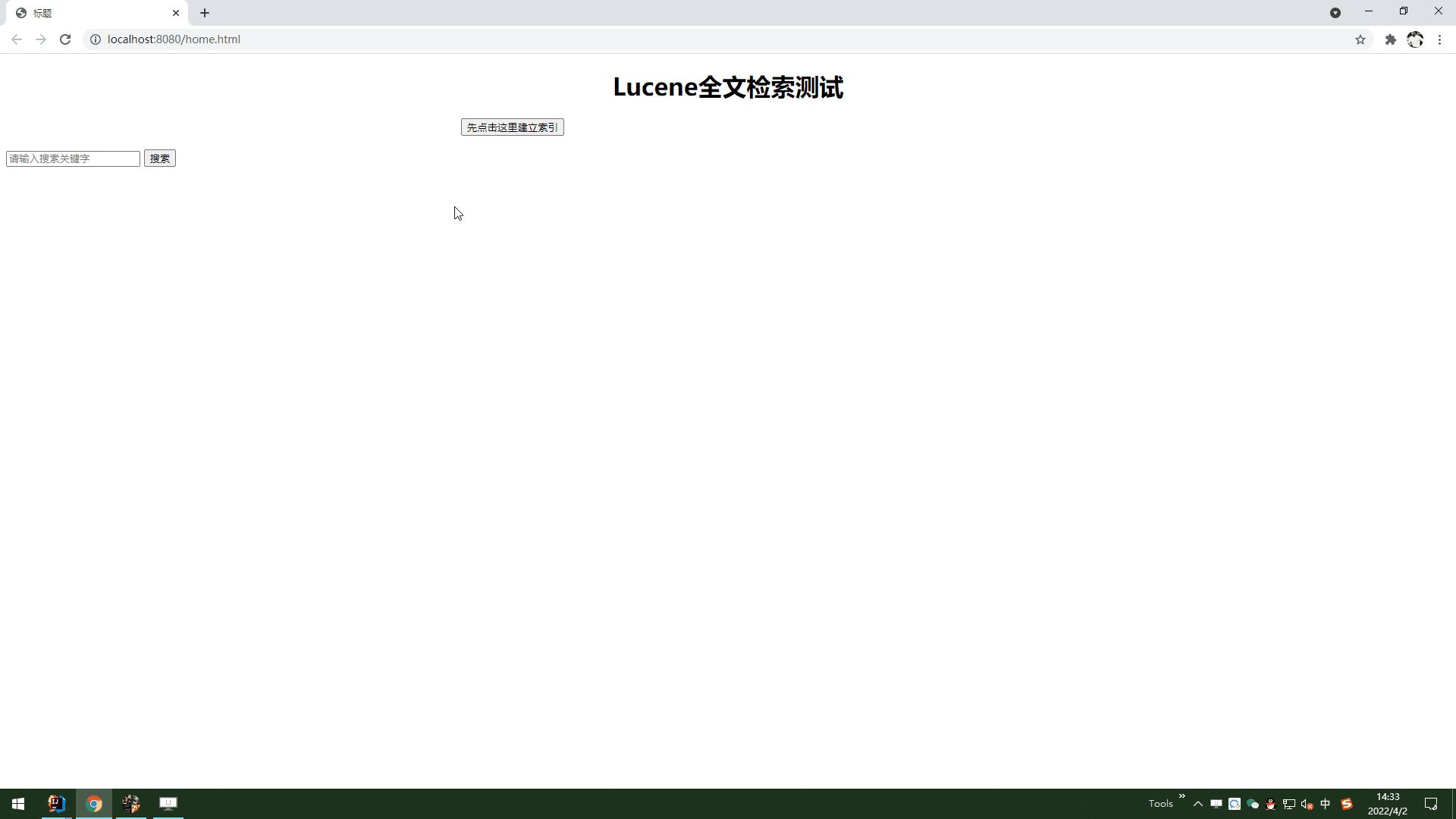Click the 搜索 search button

point(159,158)
